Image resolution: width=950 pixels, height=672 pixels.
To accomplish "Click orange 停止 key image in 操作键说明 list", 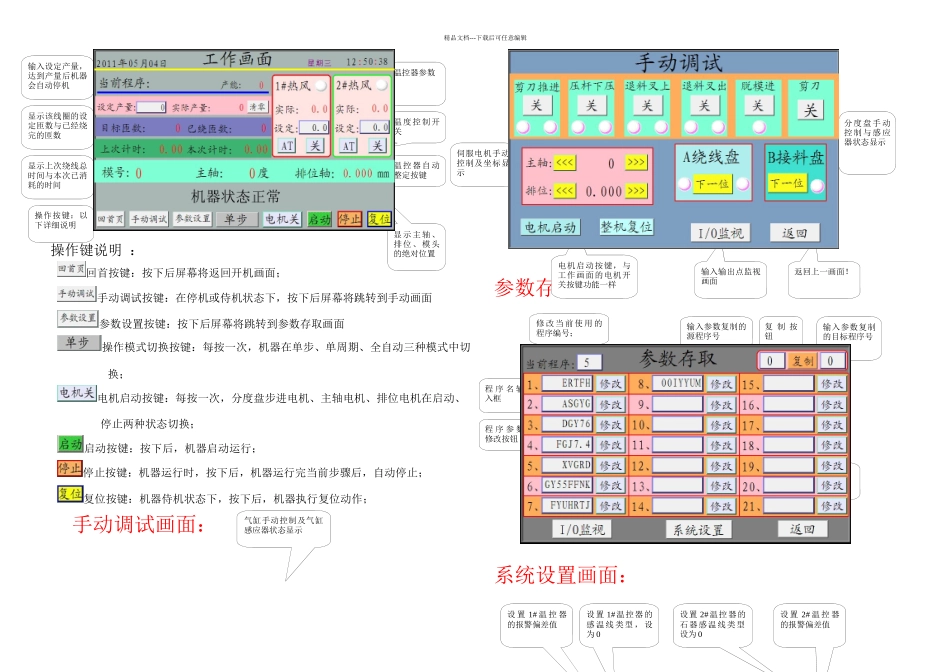I will 70,468.
